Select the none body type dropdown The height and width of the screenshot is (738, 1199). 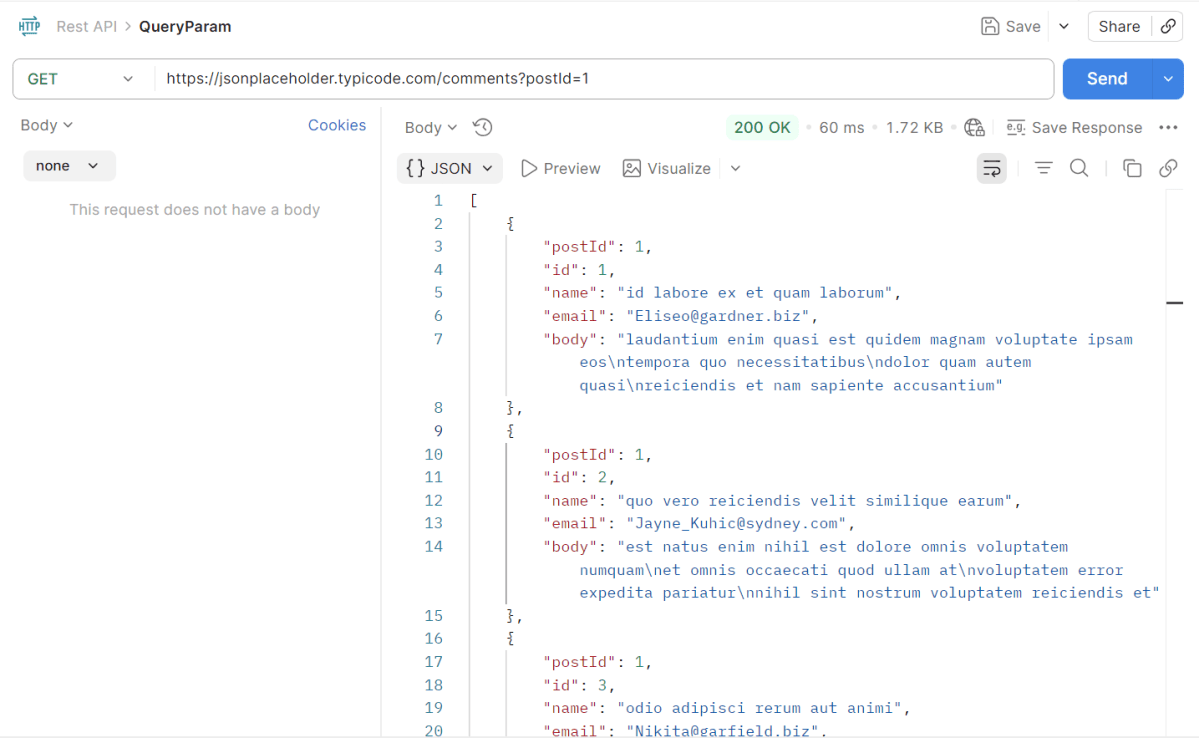point(69,166)
